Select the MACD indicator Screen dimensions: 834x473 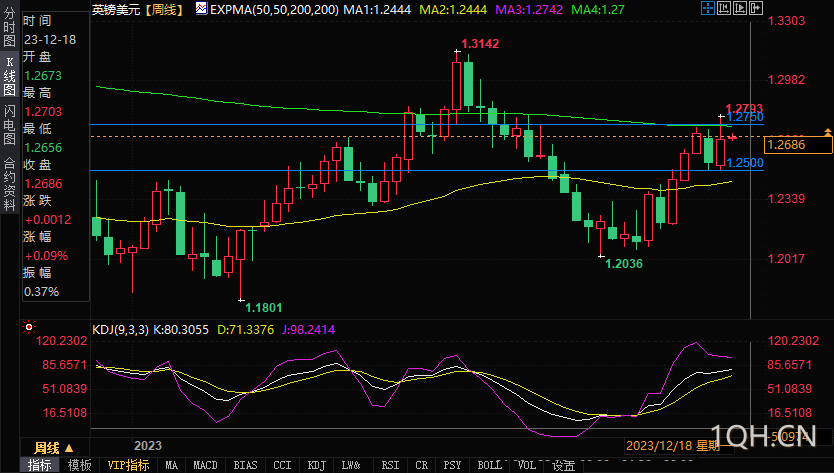[205, 465]
